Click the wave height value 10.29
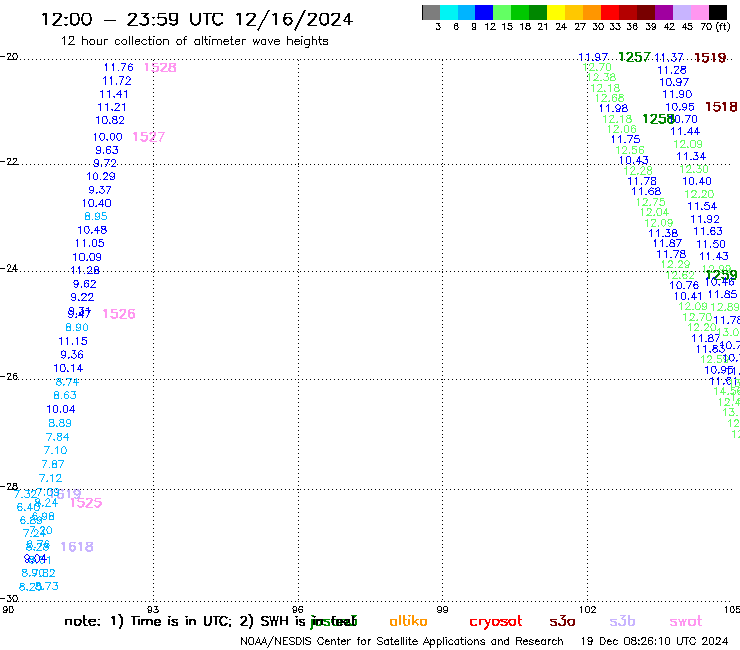The height and width of the screenshot is (650, 740). point(101,177)
